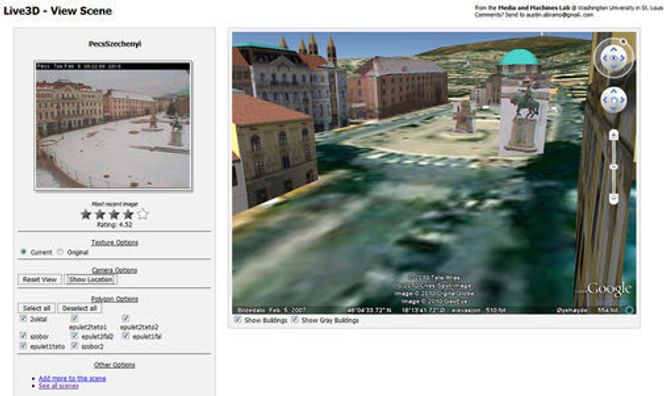
Task: Click the eye center of look joystick
Action: point(614,58)
